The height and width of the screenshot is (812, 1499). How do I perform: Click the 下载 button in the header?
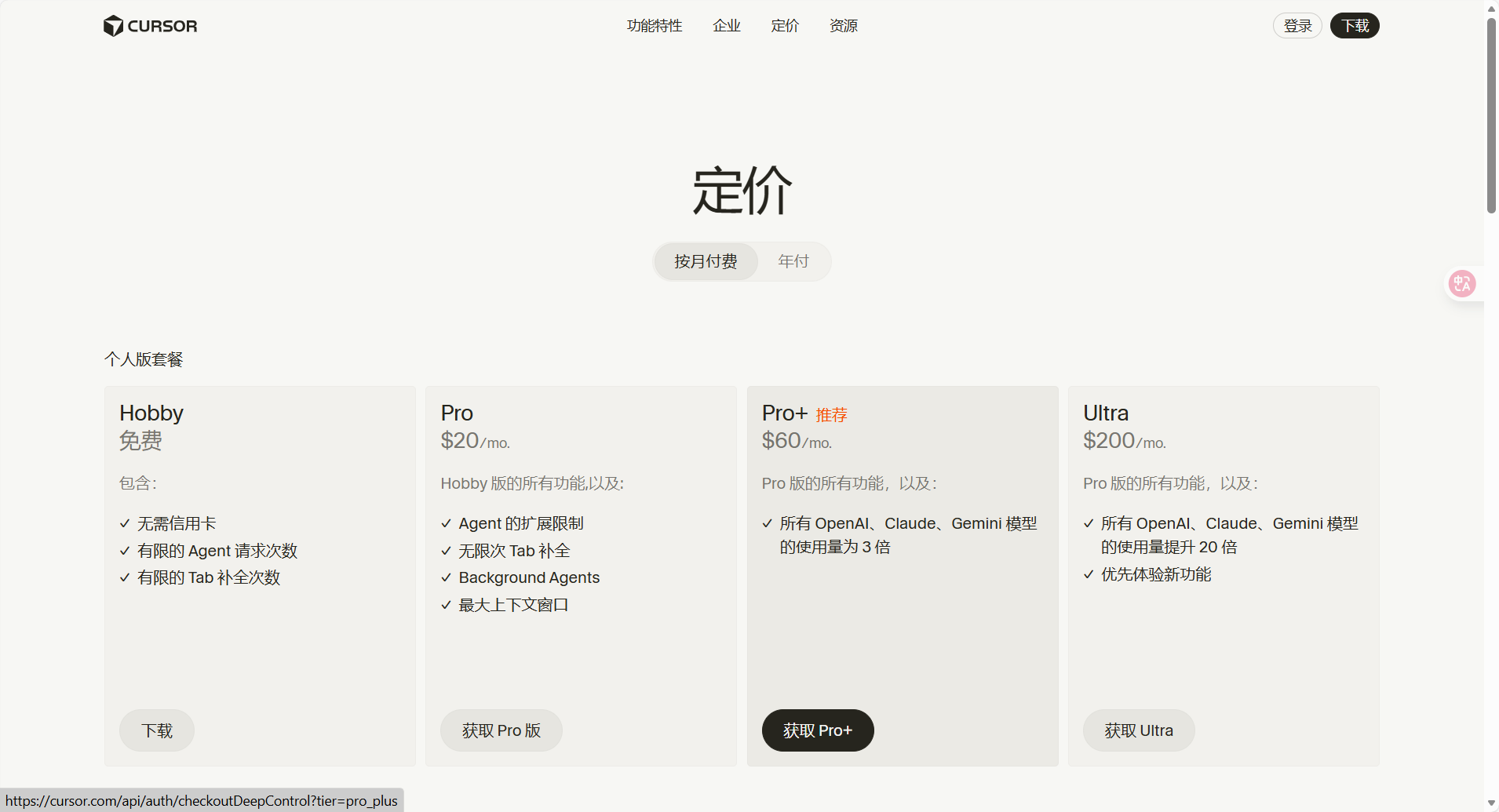point(1355,26)
